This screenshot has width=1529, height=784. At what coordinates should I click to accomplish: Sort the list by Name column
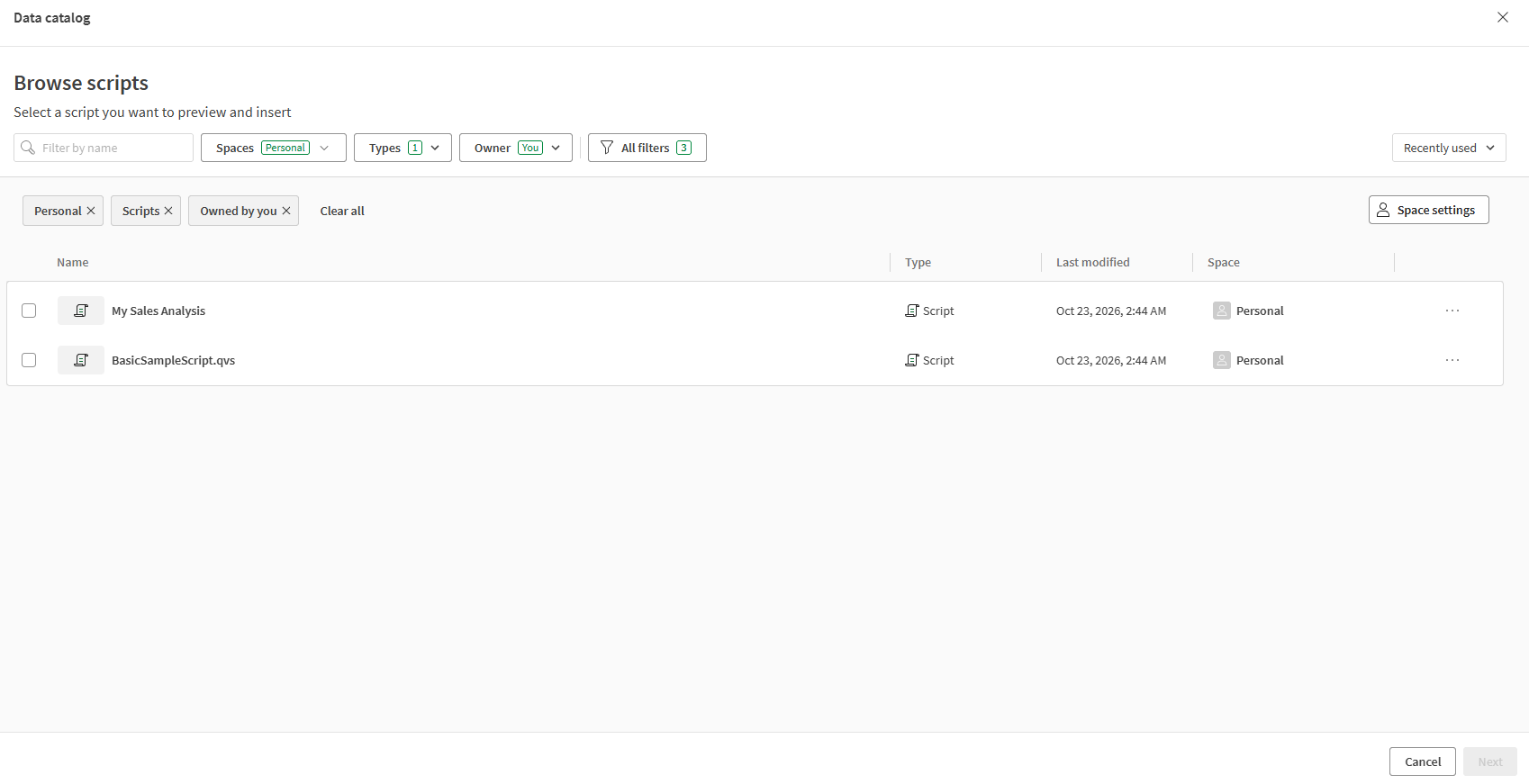coord(73,262)
